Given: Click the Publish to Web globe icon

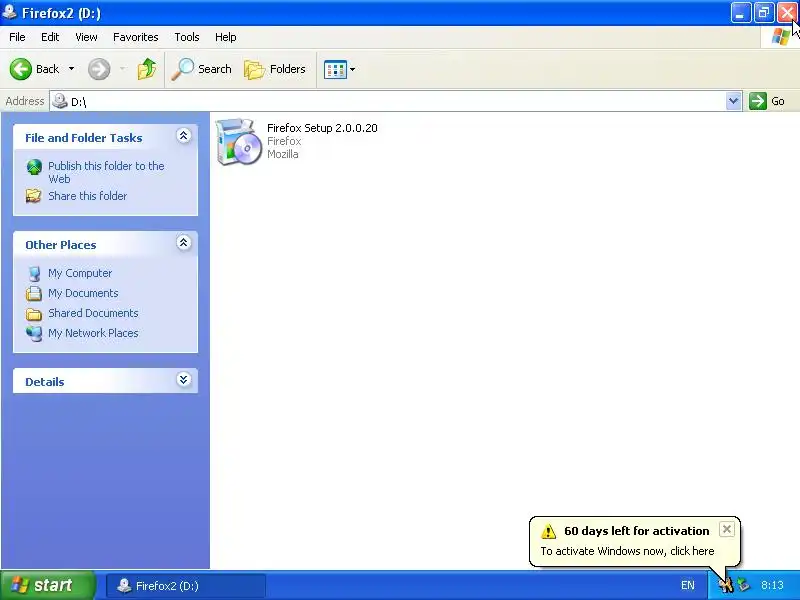Looking at the screenshot, I should [34, 167].
